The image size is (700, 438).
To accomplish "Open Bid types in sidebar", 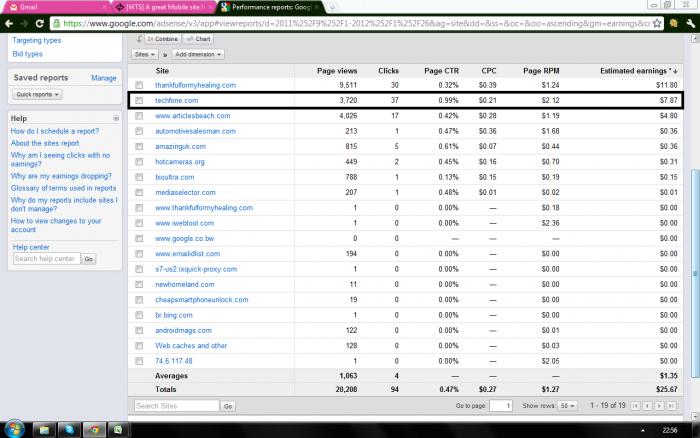I will click(x=27, y=54).
